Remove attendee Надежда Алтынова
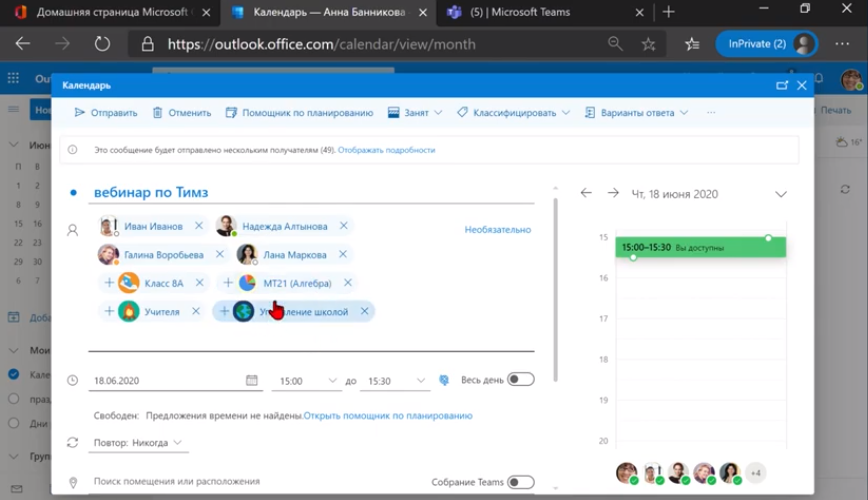 coord(344,225)
